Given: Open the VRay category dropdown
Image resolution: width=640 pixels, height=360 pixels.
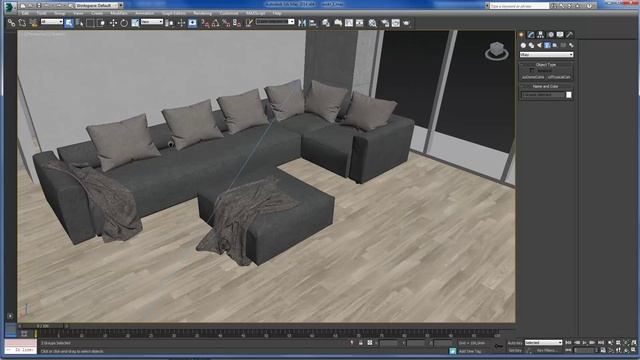Looking at the screenshot, I should point(547,55).
